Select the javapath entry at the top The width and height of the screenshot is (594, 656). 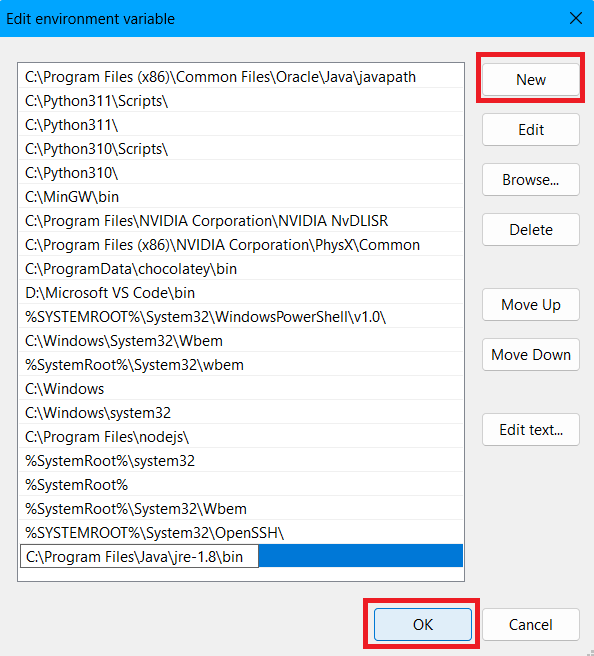pyautogui.click(x=241, y=77)
